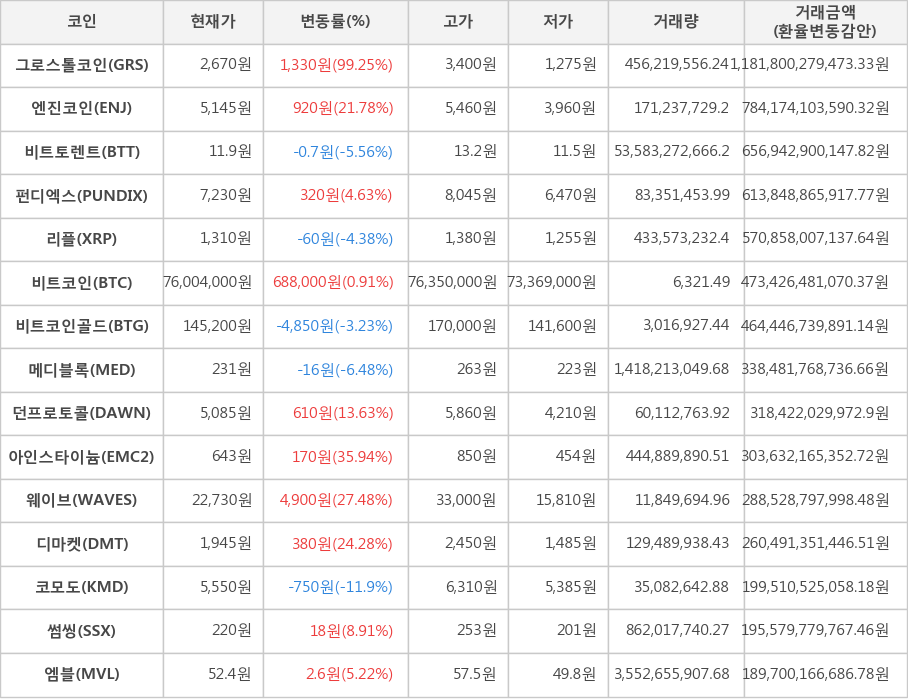Click the 웨이브(WAVES) coin name

82,500
